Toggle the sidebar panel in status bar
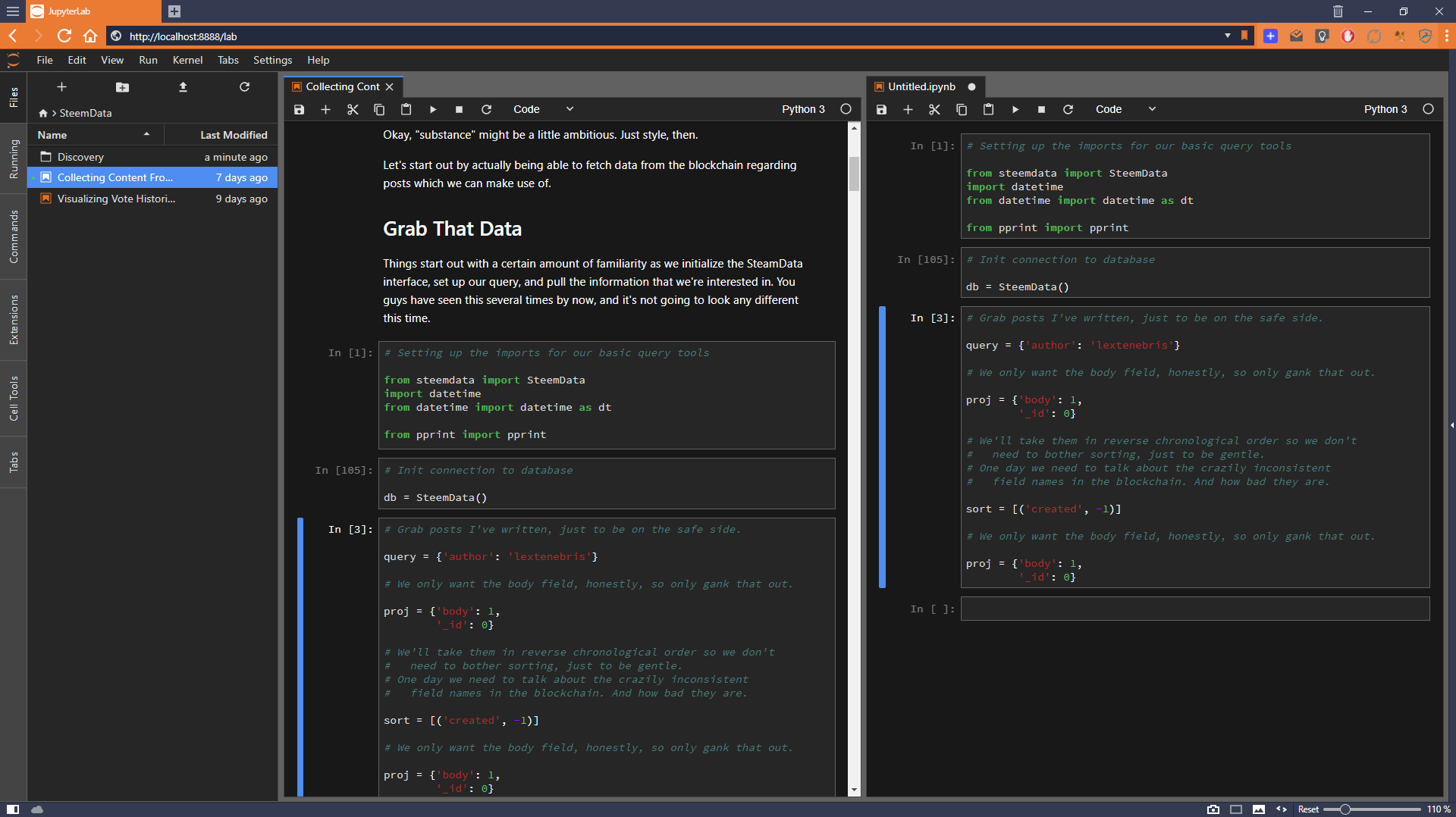The image size is (1456, 817). (13, 809)
